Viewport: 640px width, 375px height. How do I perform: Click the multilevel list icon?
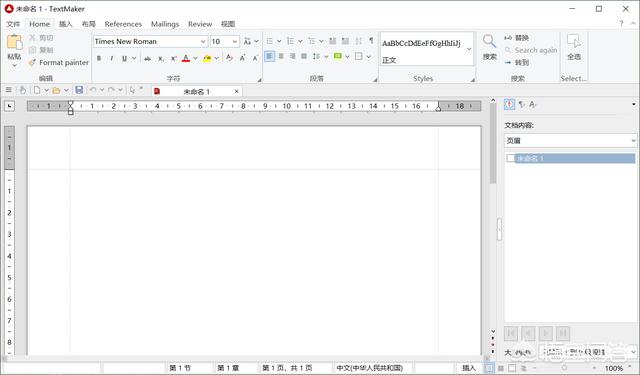click(x=311, y=41)
